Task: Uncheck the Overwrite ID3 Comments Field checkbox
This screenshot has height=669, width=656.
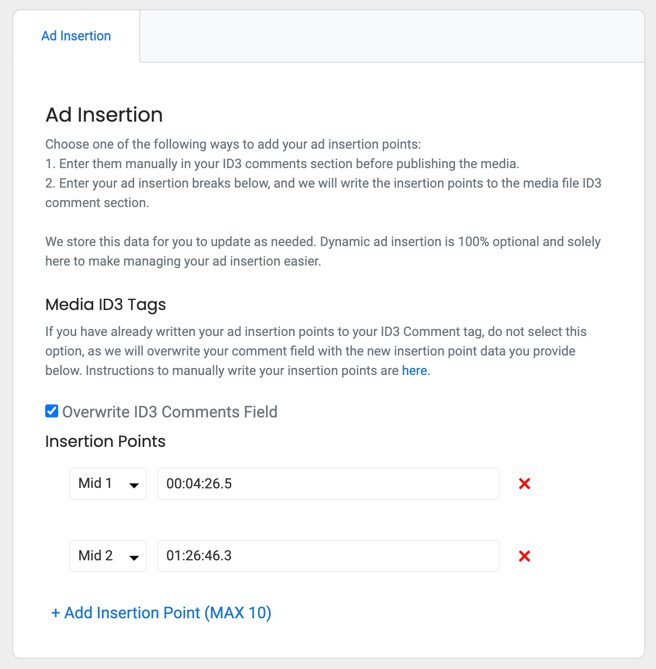Action: click(52, 411)
